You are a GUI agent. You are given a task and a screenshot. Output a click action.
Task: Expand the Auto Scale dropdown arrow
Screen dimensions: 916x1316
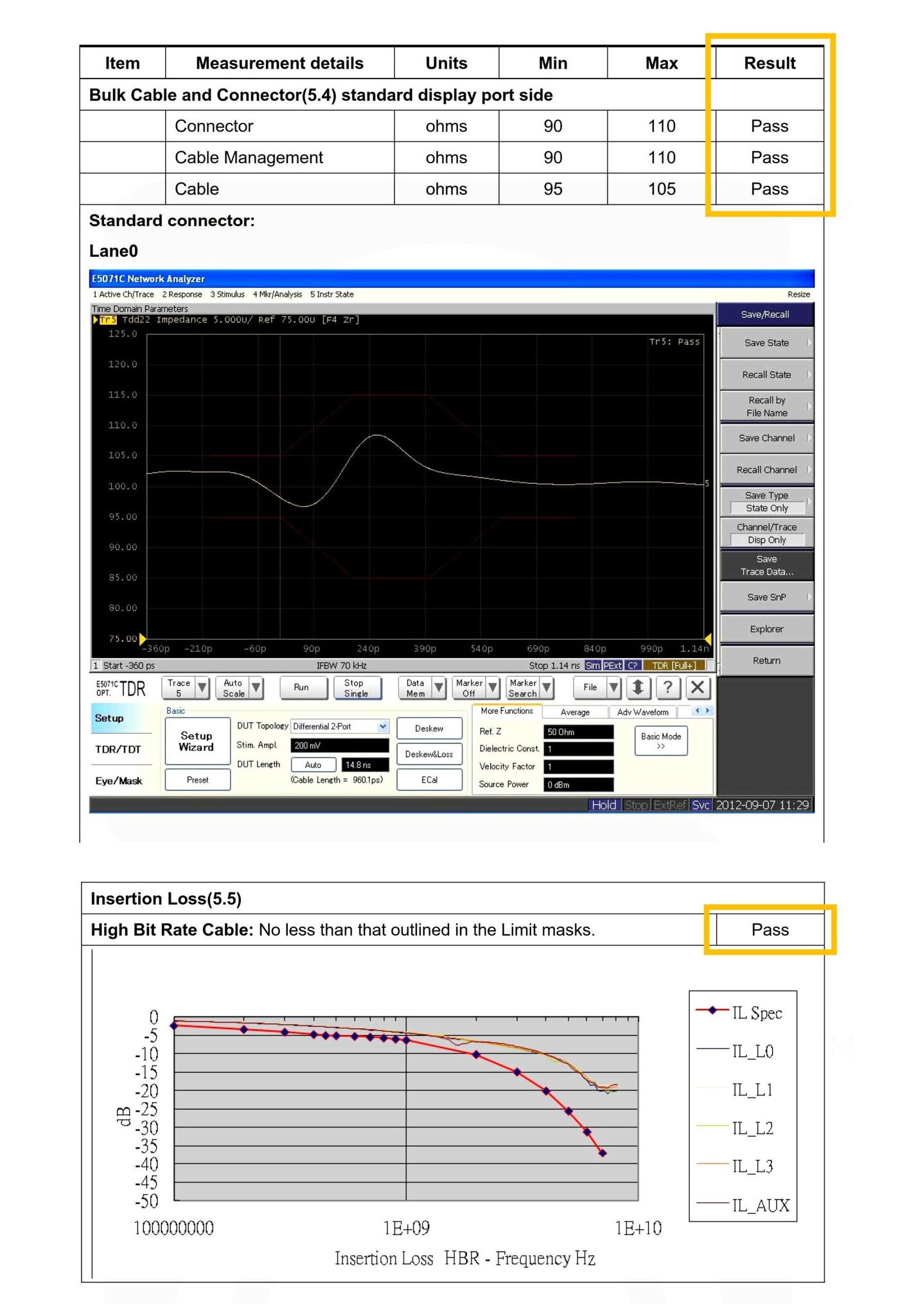256,688
